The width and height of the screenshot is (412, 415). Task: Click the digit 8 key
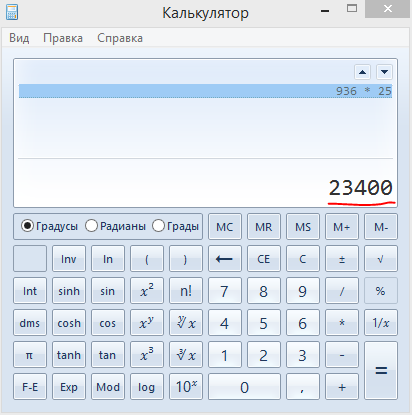(x=264, y=291)
